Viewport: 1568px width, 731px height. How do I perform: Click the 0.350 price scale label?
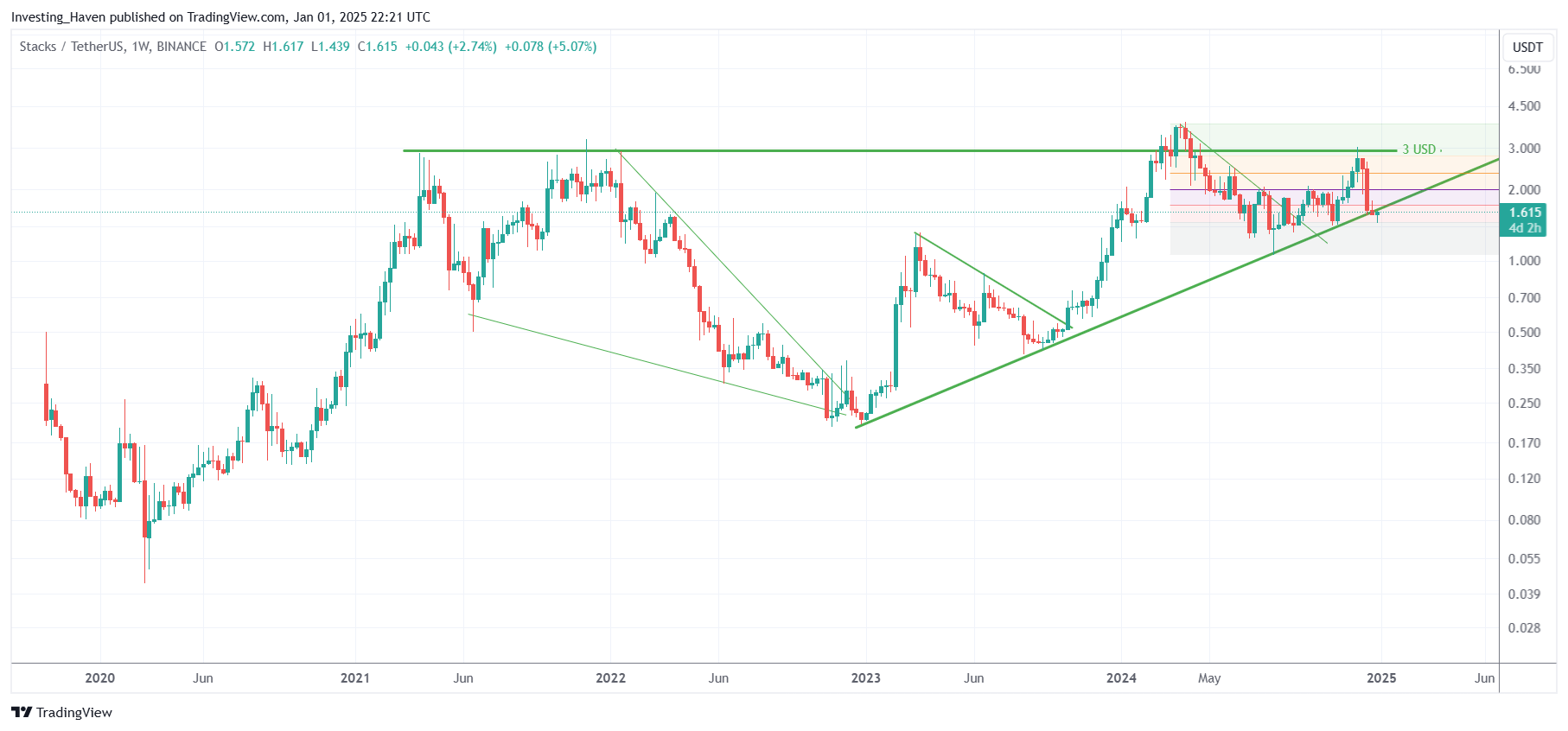[x=1524, y=369]
